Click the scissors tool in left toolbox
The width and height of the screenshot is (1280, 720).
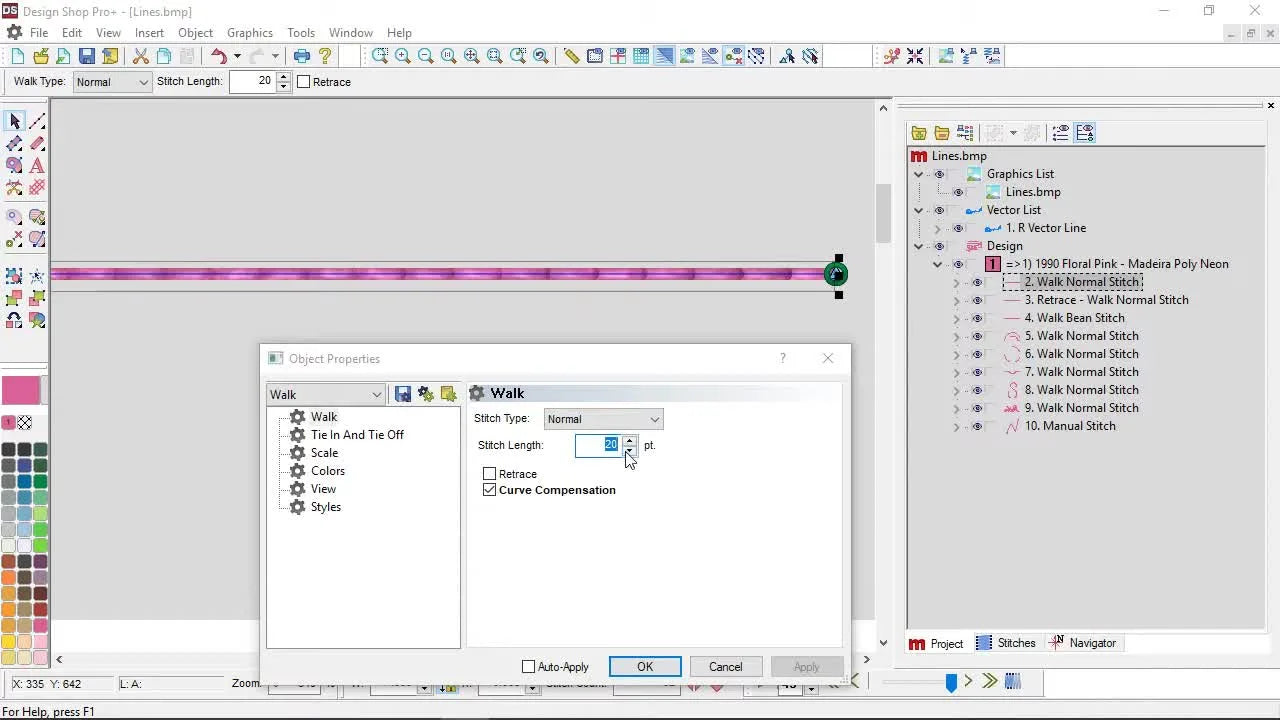(14, 187)
